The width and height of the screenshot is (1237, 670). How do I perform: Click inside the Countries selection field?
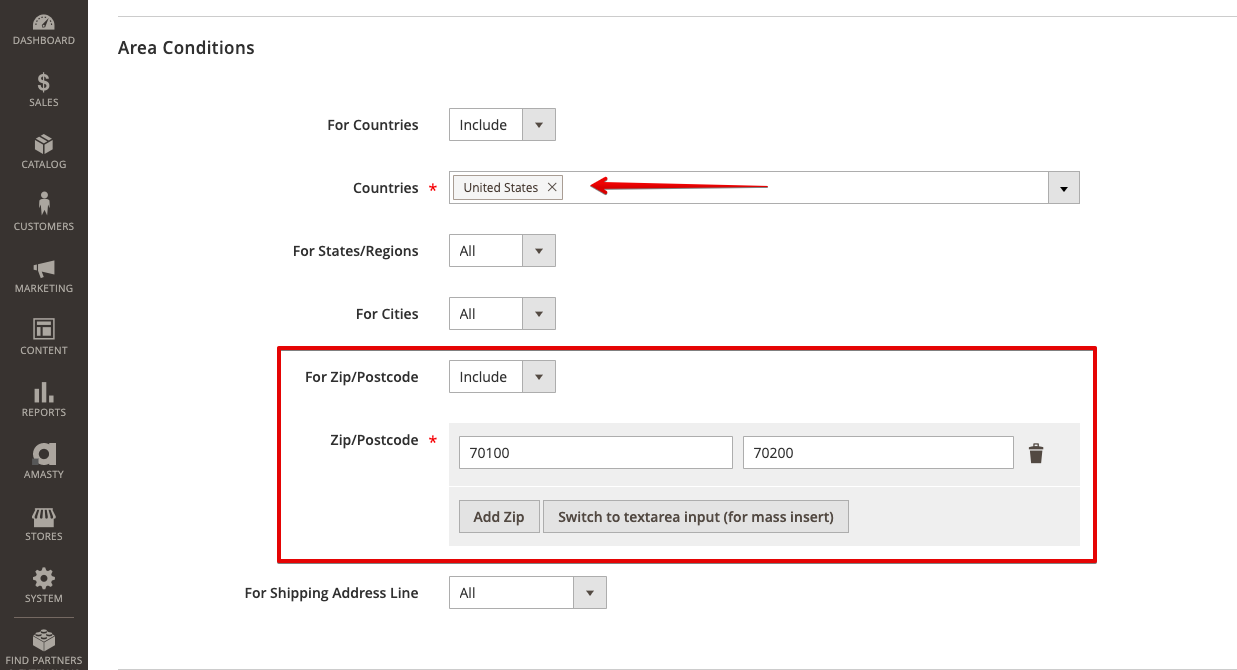point(764,188)
